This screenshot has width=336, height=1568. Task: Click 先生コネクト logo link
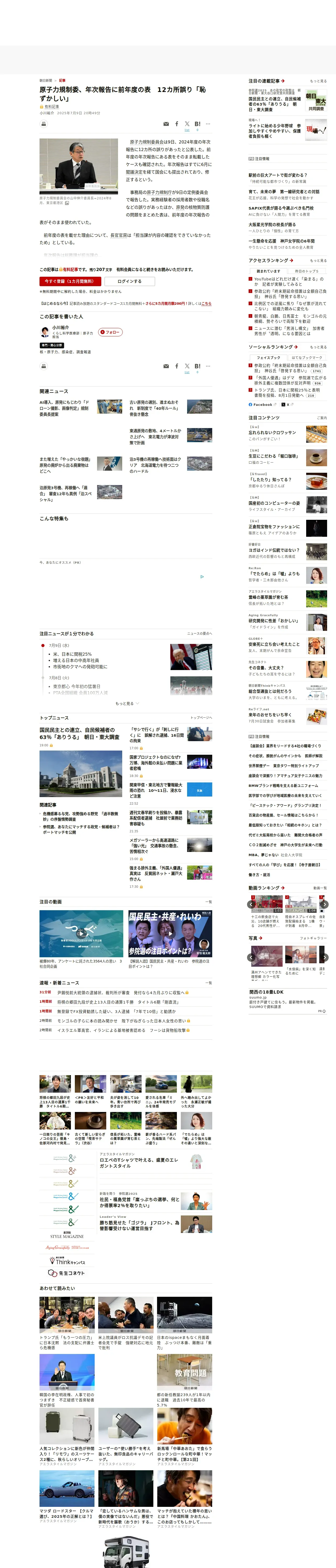tap(67, 1273)
